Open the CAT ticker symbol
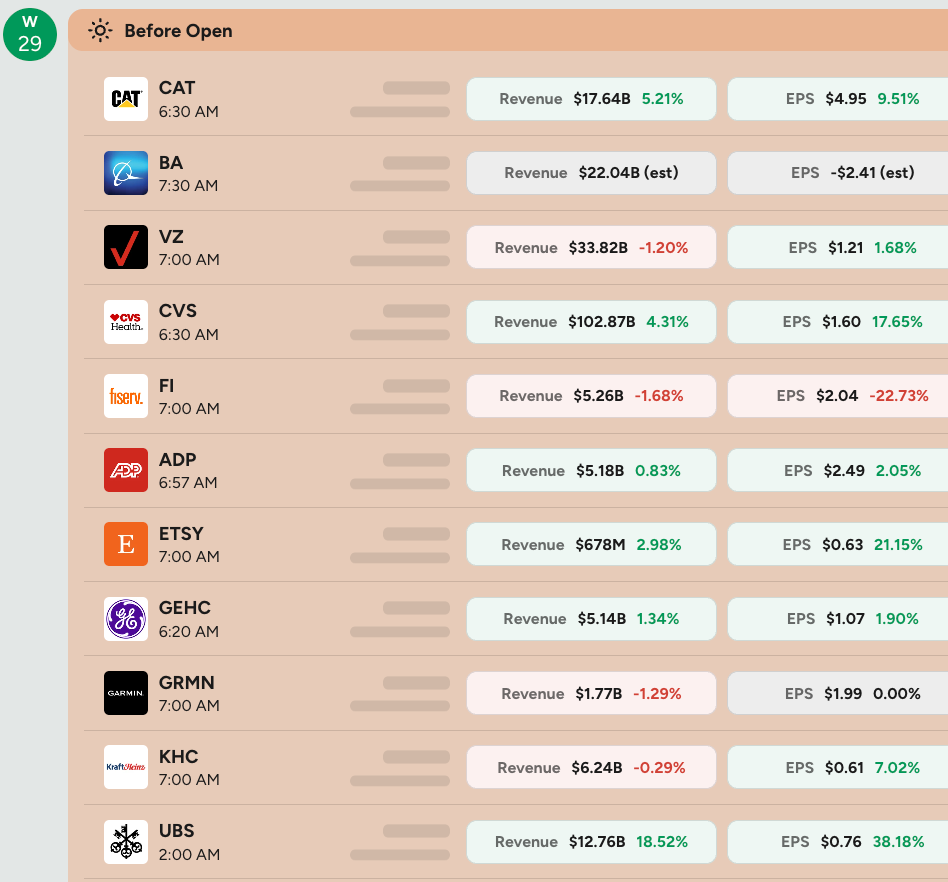This screenshot has height=882, width=948. 177,88
